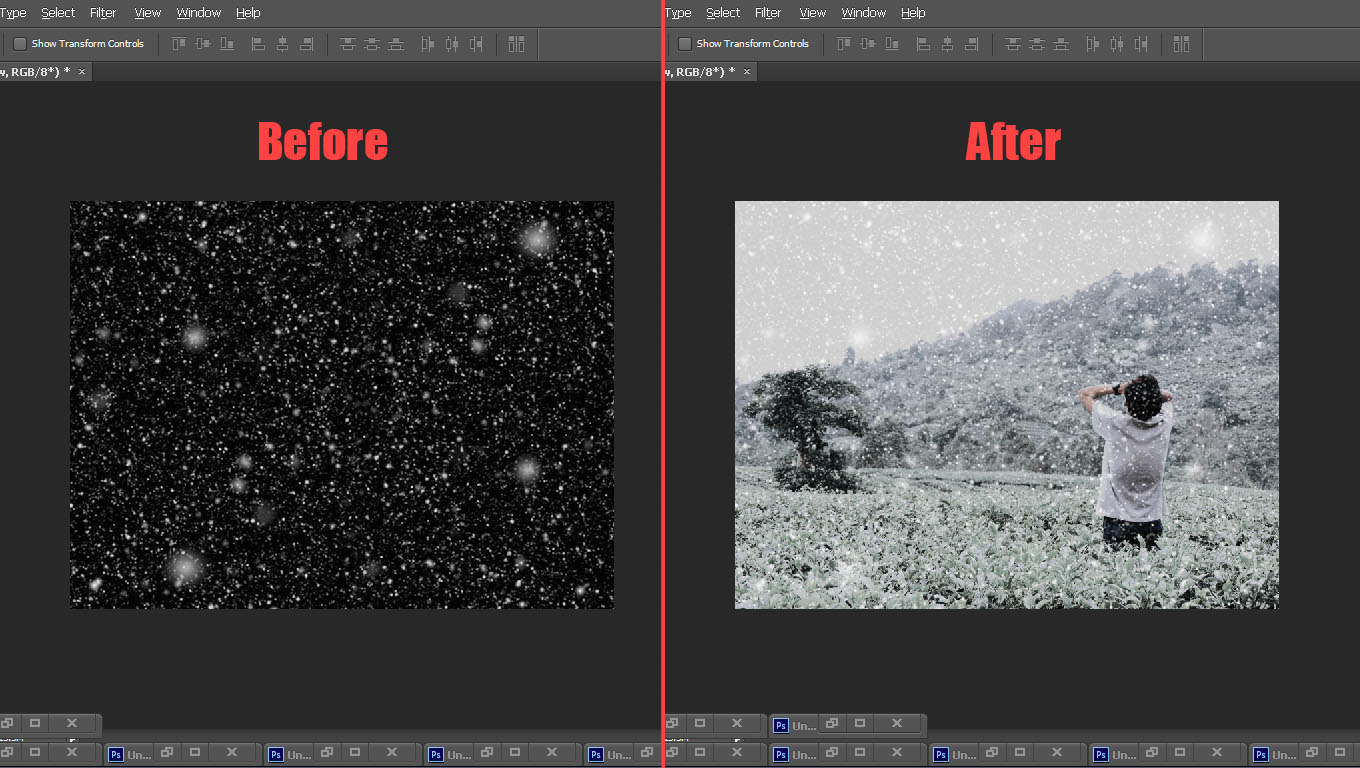Viewport: 1360px width, 768px height.
Task: Select the Align vertical centers icon
Action: 203,44
